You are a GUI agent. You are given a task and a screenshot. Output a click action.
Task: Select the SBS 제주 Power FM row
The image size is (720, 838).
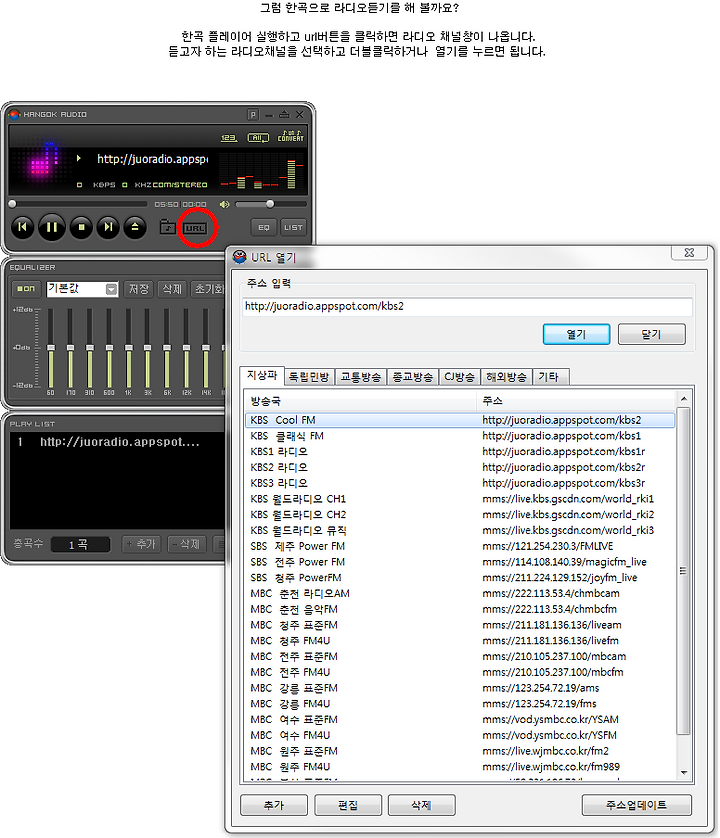(x=460, y=546)
